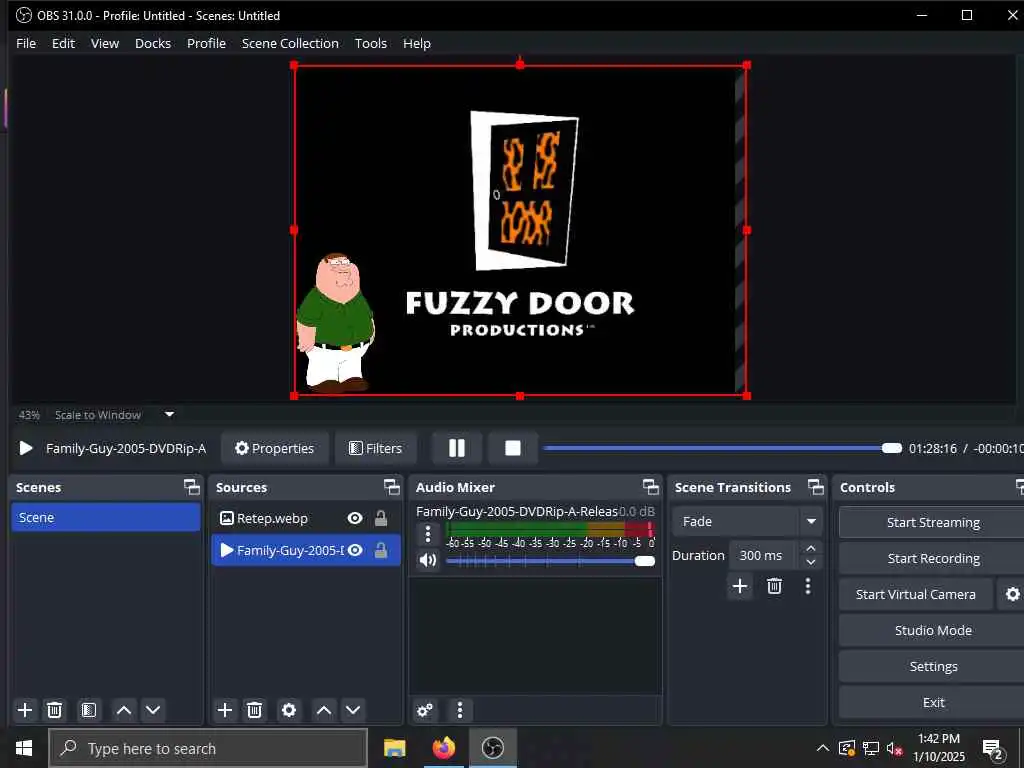1024x768 pixels.
Task: Open the File menu
Action: click(26, 43)
